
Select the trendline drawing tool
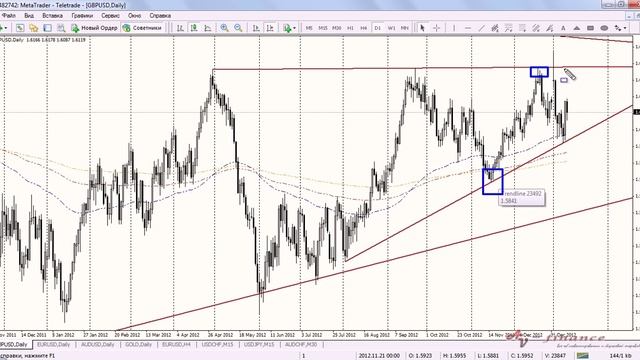point(482,28)
